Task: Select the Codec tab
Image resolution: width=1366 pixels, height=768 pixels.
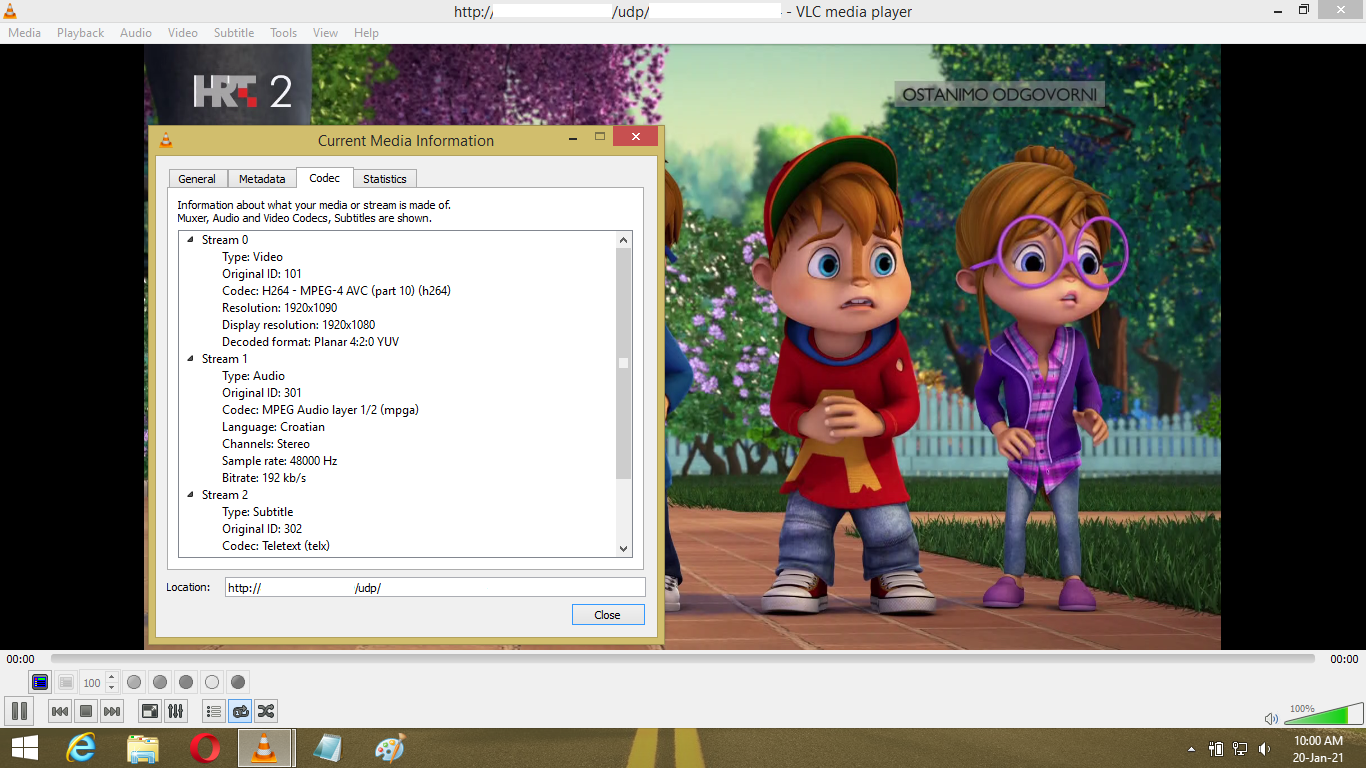Action: (x=325, y=178)
